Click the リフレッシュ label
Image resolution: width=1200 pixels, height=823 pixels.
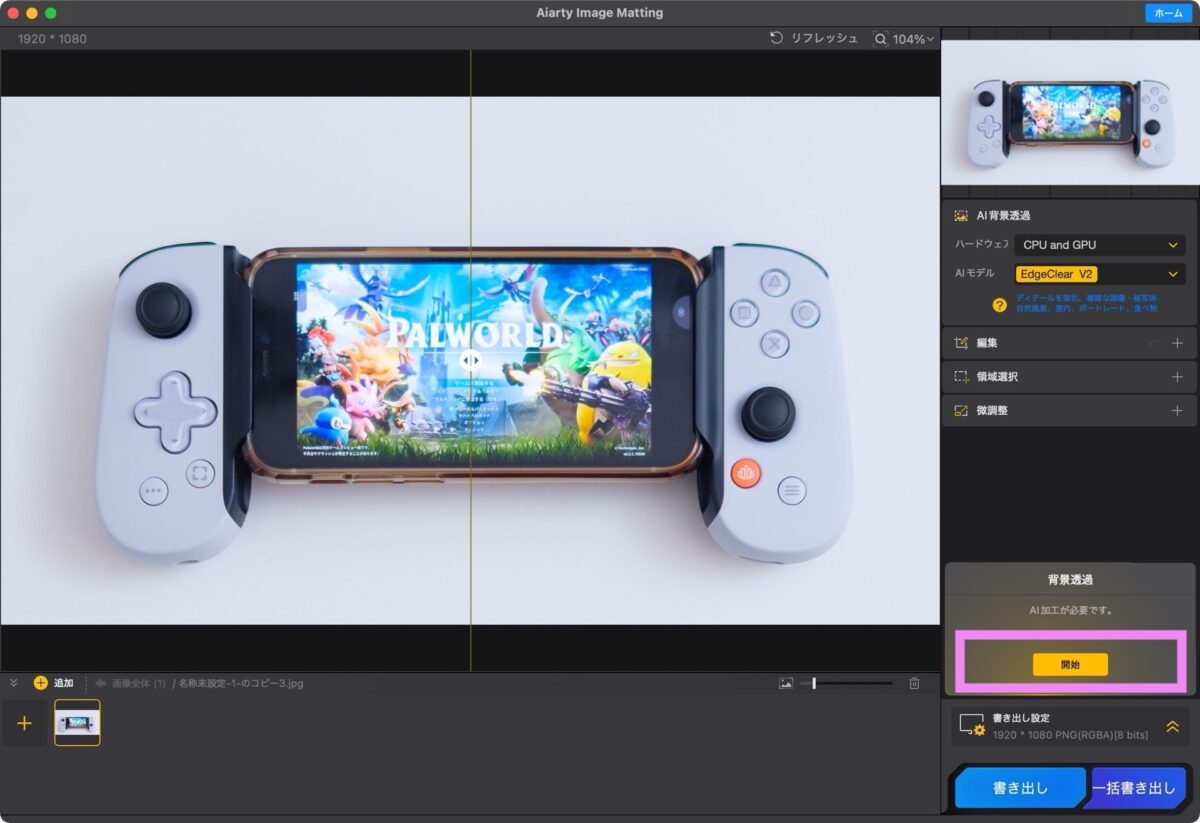click(824, 38)
